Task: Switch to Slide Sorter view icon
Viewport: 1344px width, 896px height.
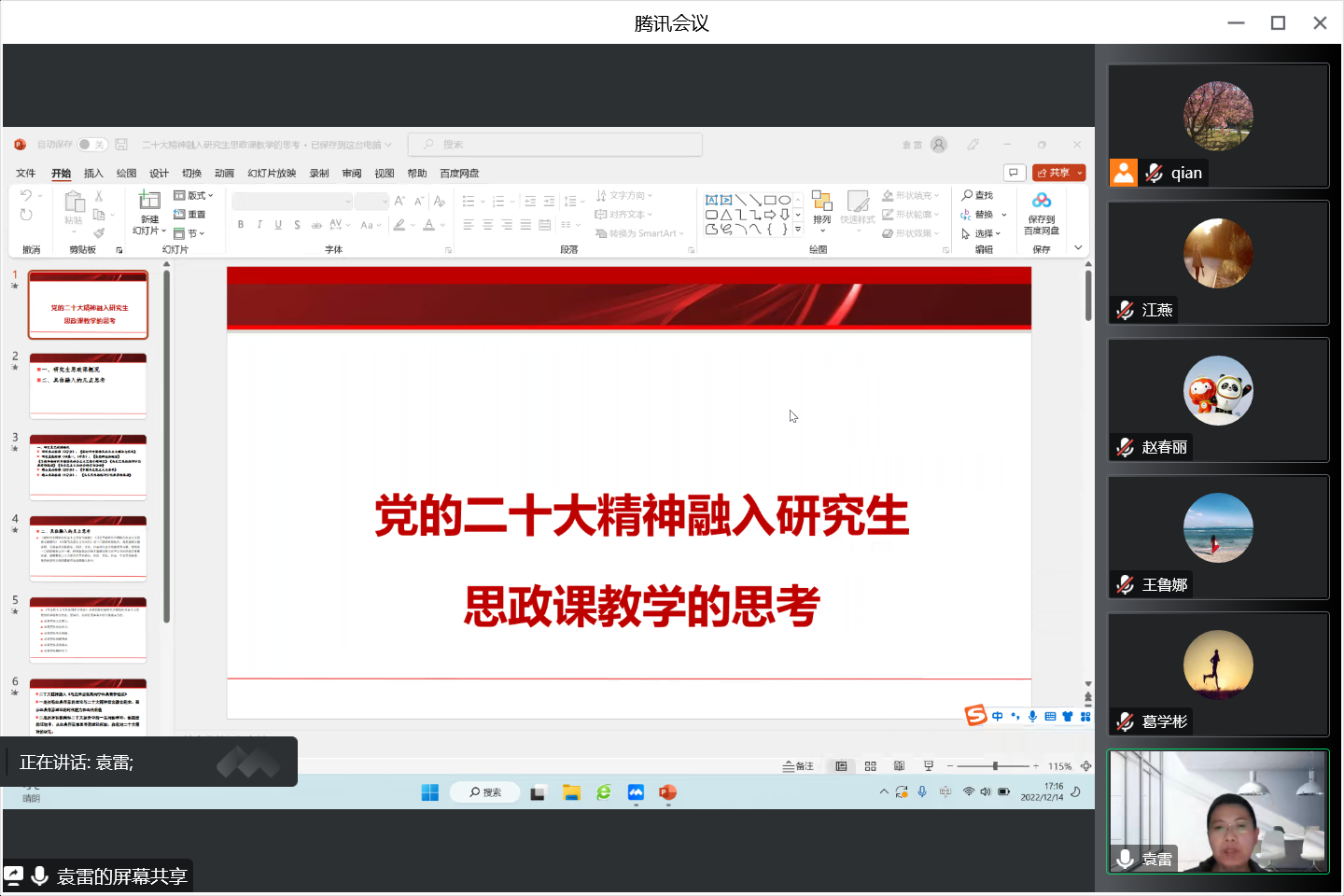Action: pyautogui.click(x=870, y=766)
